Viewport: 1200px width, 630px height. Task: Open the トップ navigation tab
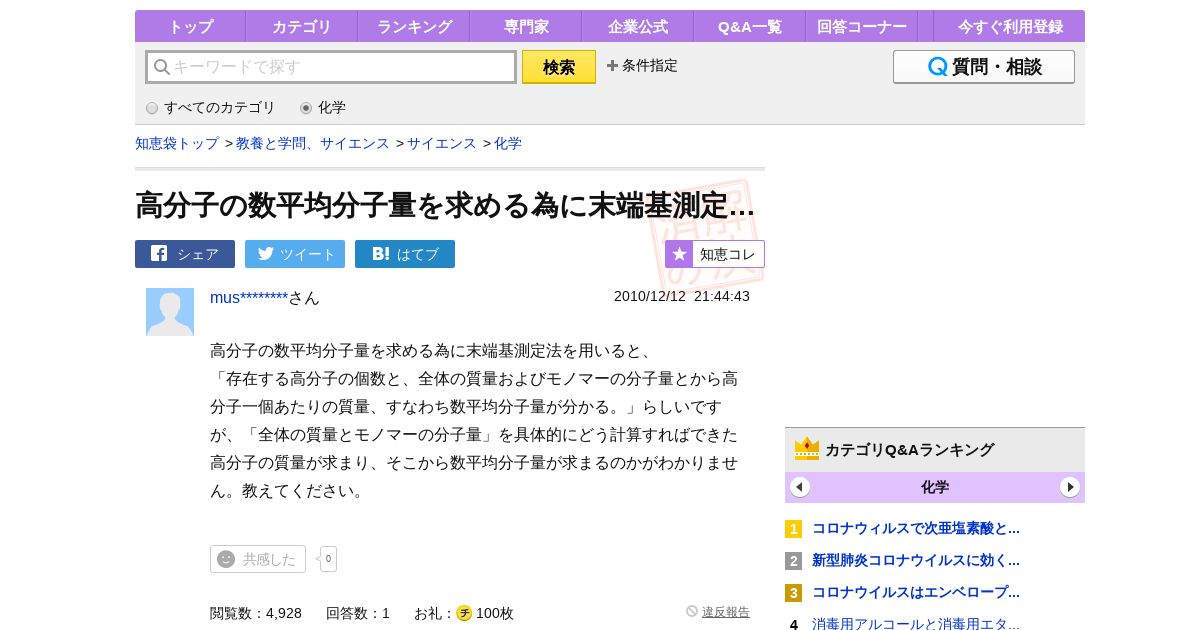click(190, 27)
